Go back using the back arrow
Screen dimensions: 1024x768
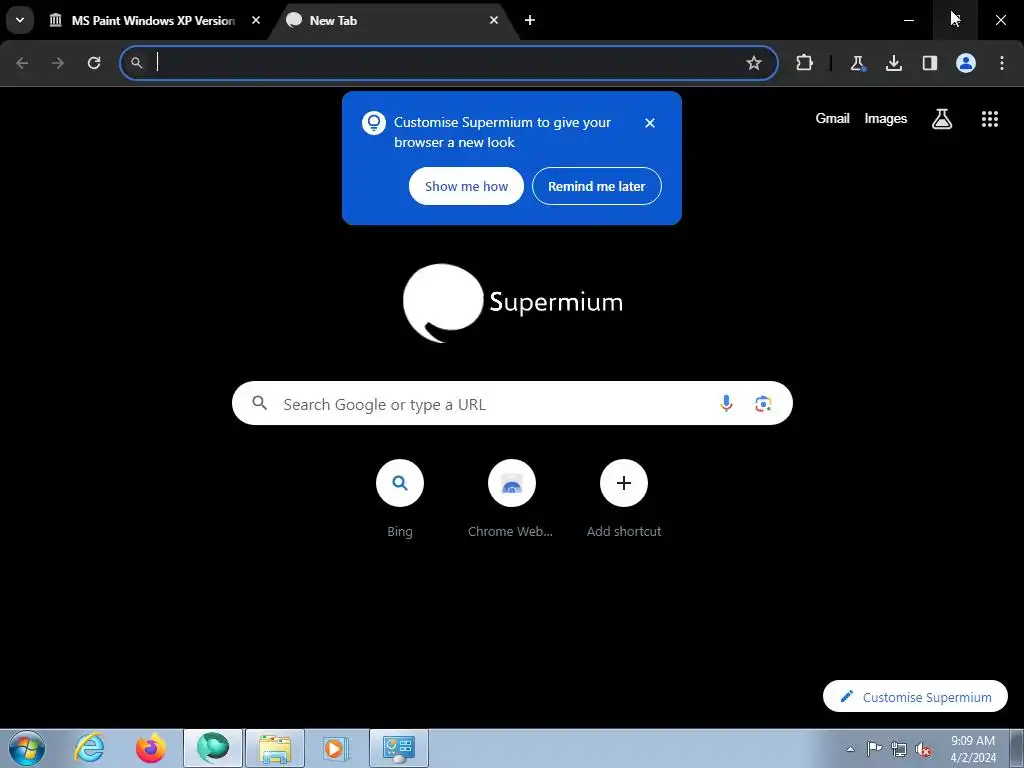22,63
